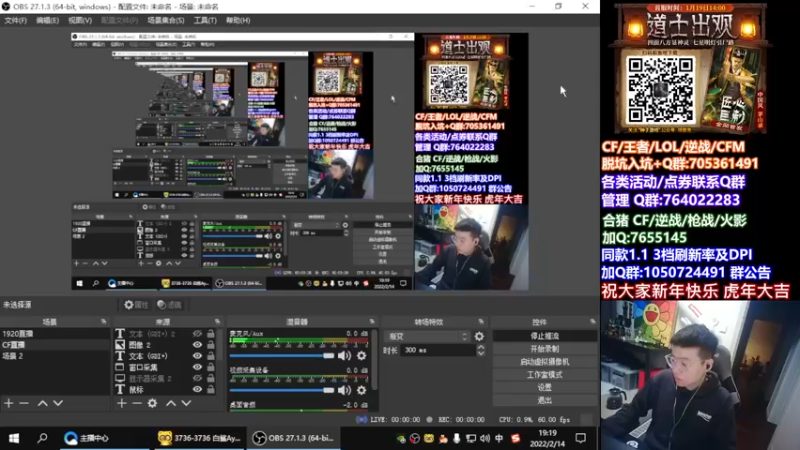Click the Sogou input S tray icon
This screenshot has height=450, width=800.
click(516, 439)
